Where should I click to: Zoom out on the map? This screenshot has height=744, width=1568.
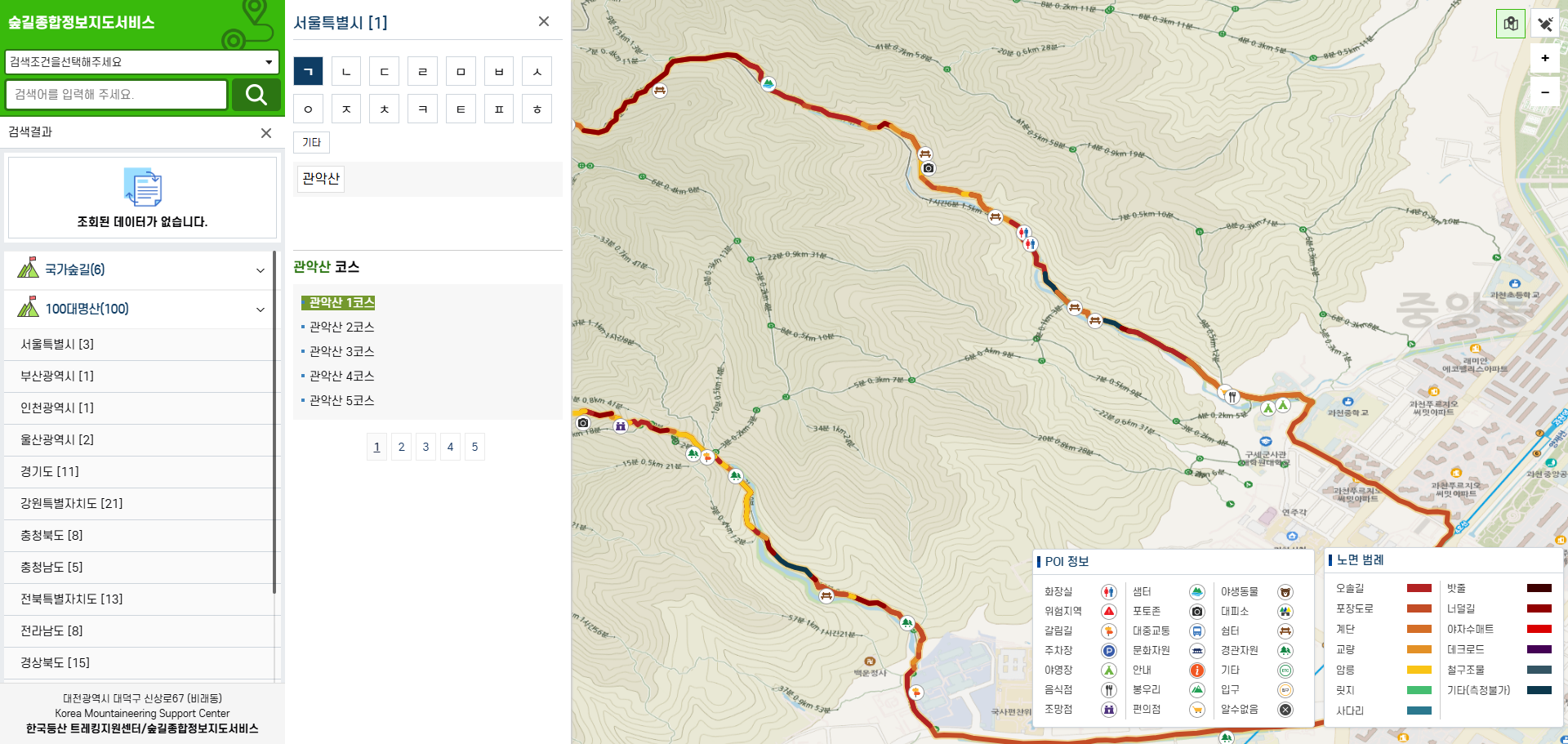pyautogui.click(x=1544, y=92)
